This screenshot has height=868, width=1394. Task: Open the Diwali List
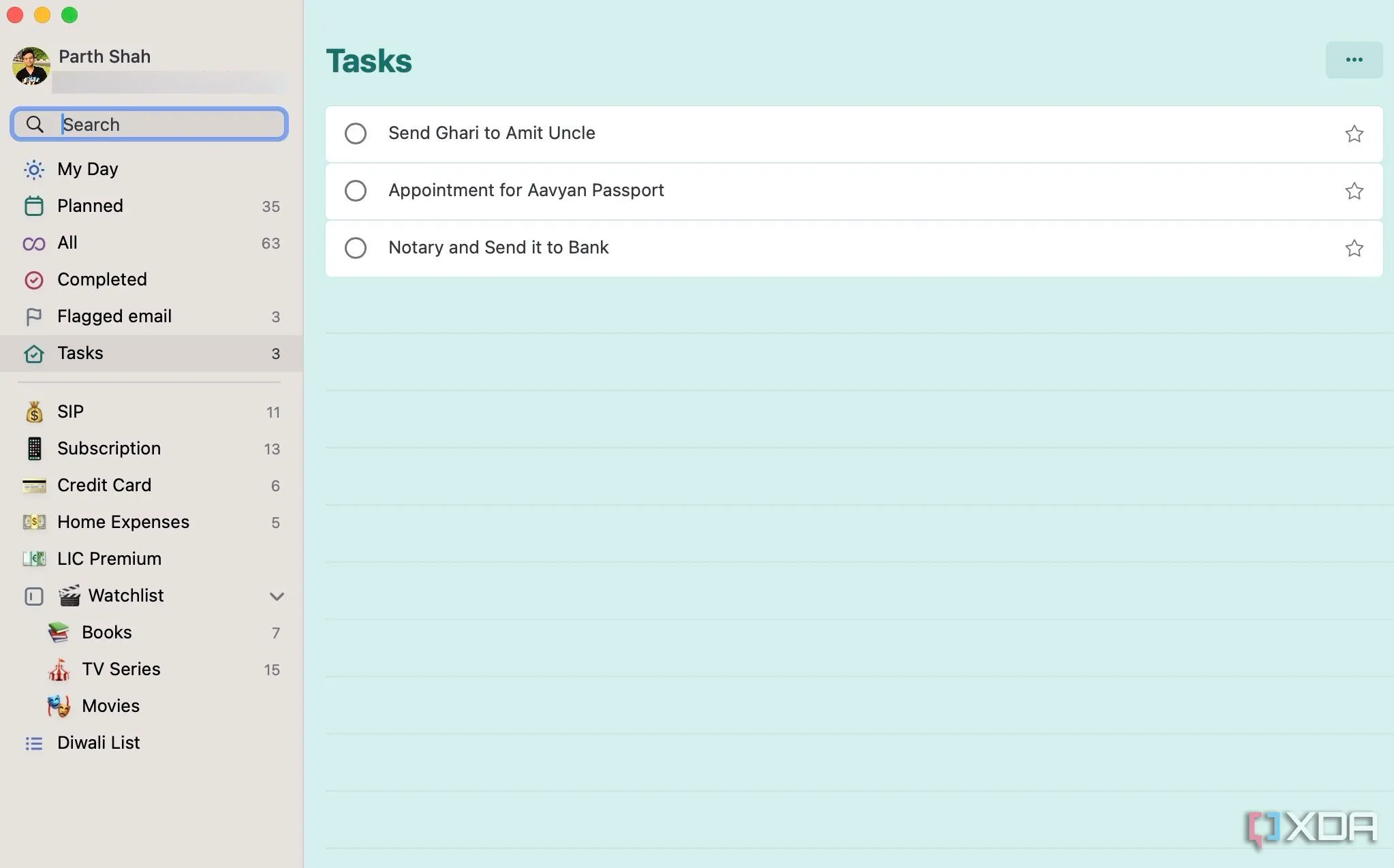(99, 743)
